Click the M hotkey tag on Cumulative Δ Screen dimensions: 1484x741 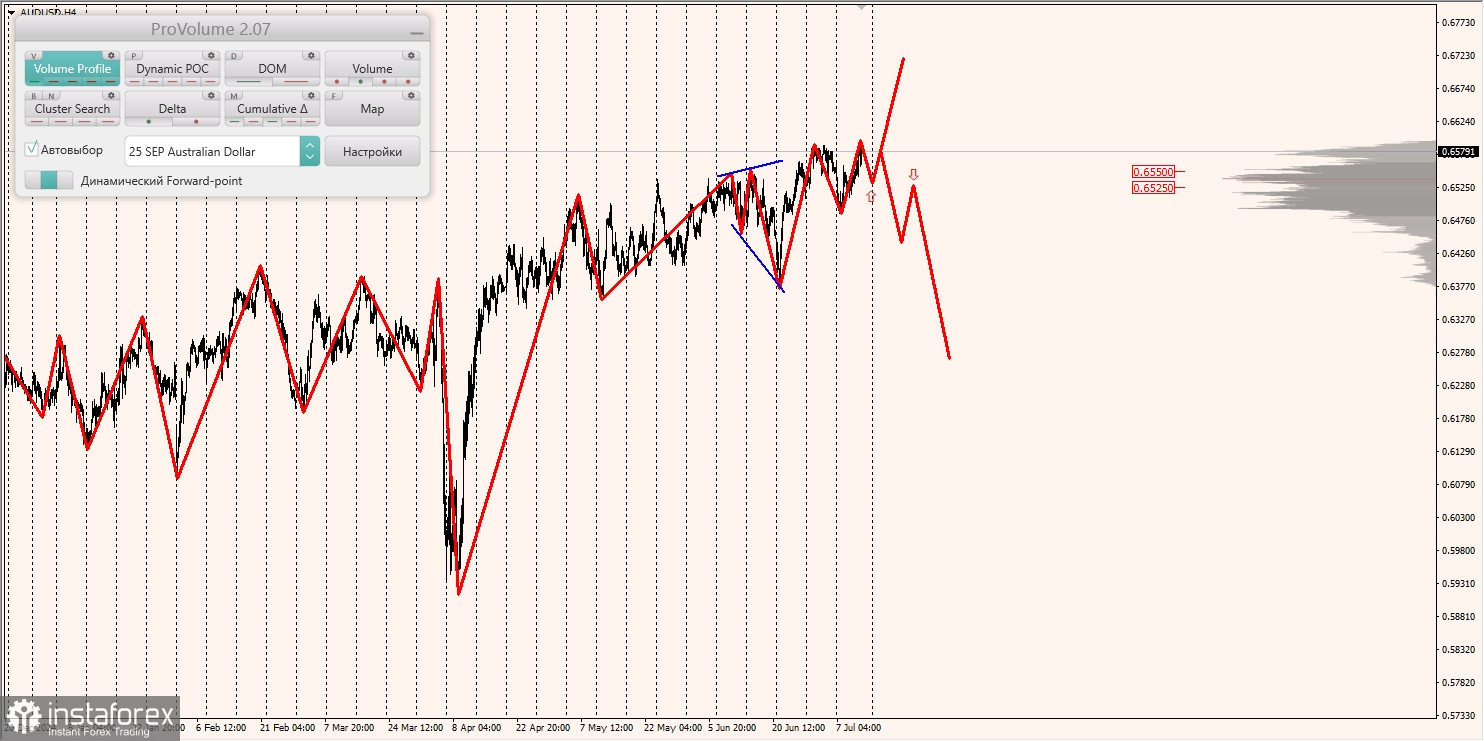click(x=234, y=96)
